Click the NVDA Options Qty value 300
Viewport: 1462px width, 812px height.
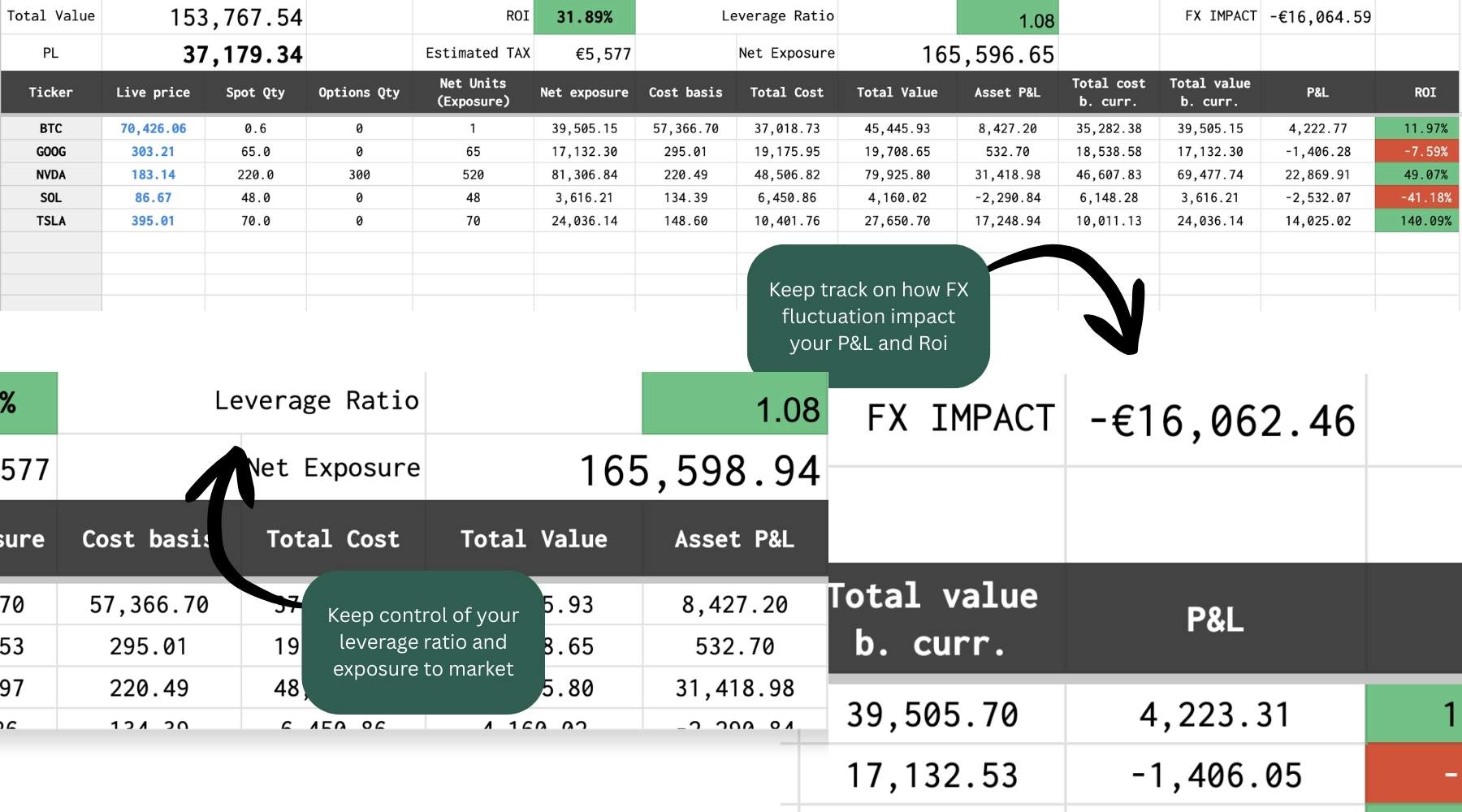coord(358,175)
